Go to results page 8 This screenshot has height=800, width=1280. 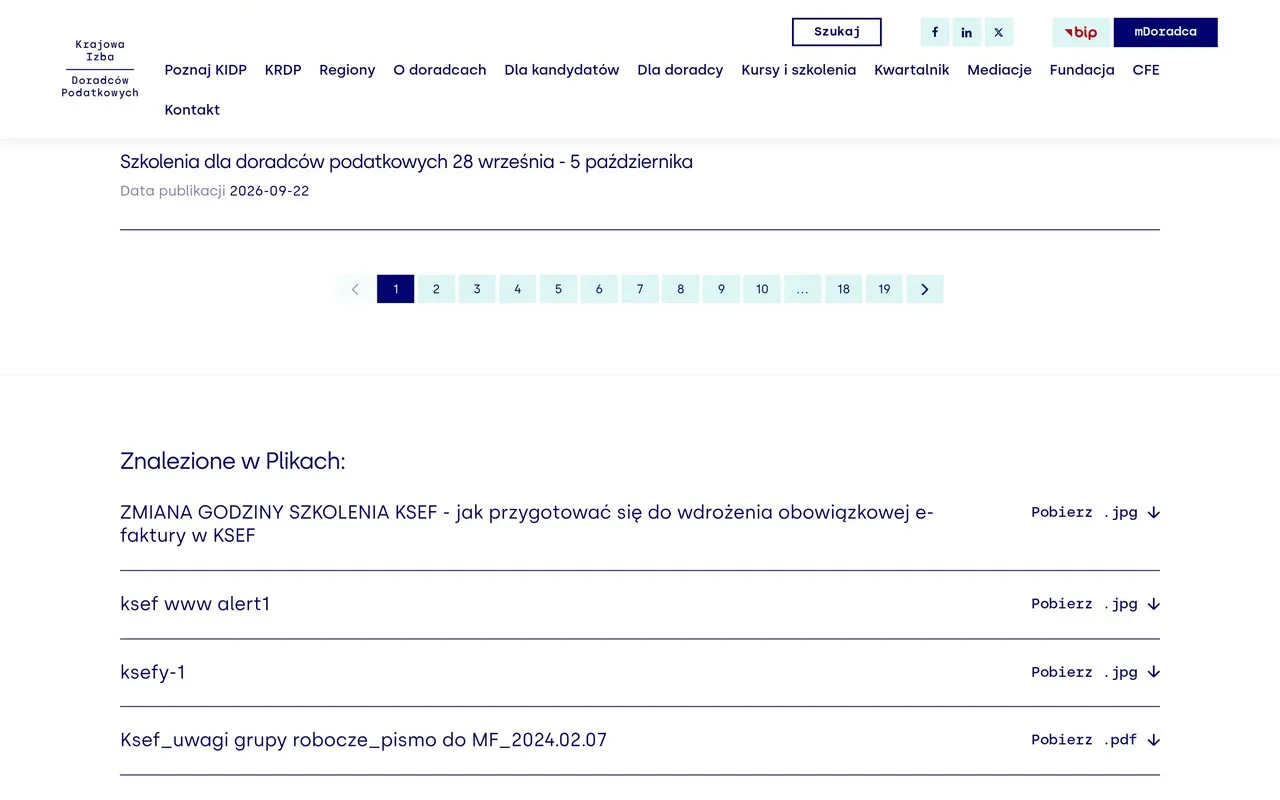[x=681, y=289]
